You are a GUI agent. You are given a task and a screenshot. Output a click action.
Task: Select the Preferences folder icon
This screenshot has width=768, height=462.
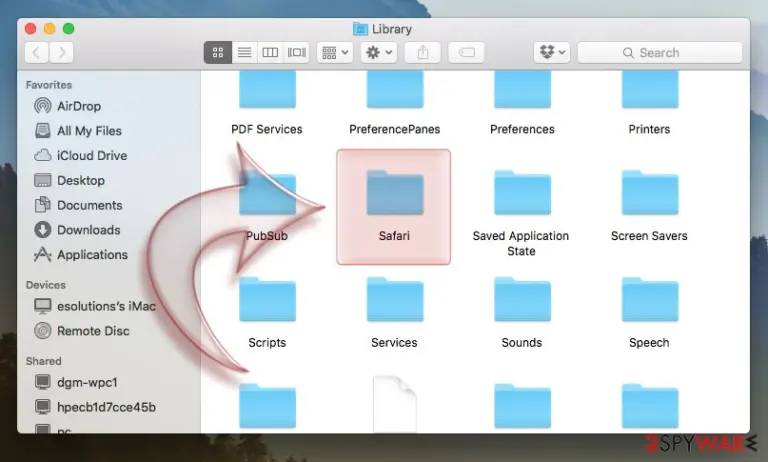coord(522,90)
